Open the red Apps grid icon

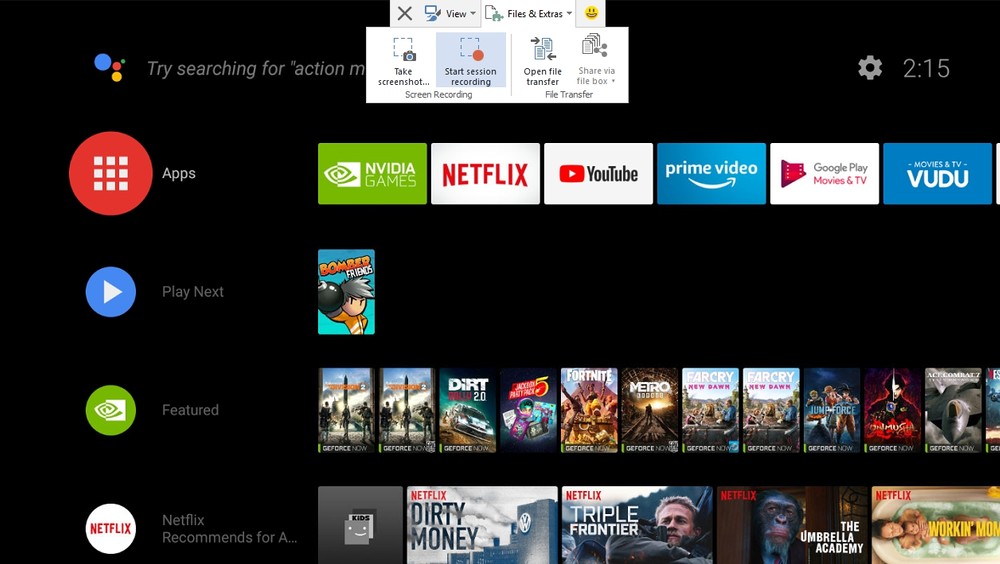pos(111,173)
